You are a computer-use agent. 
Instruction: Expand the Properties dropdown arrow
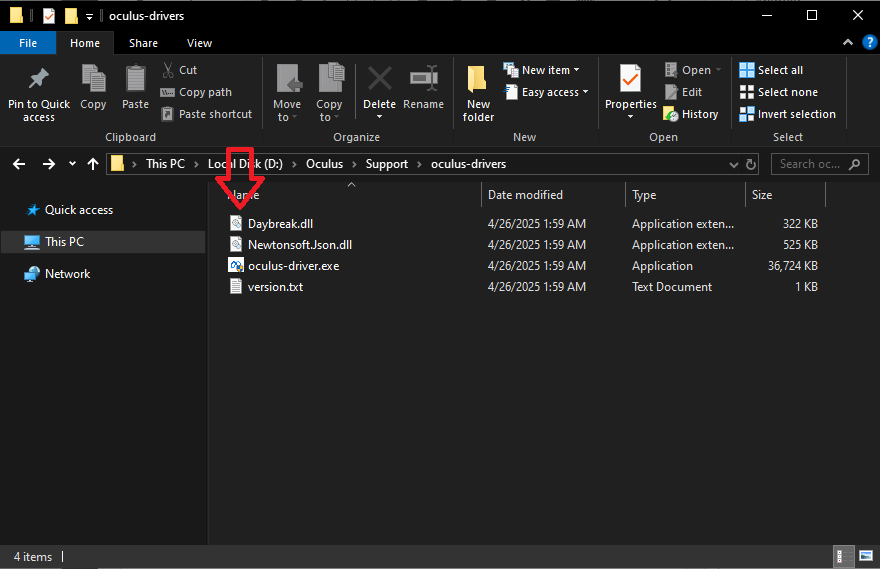click(x=630, y=117)
